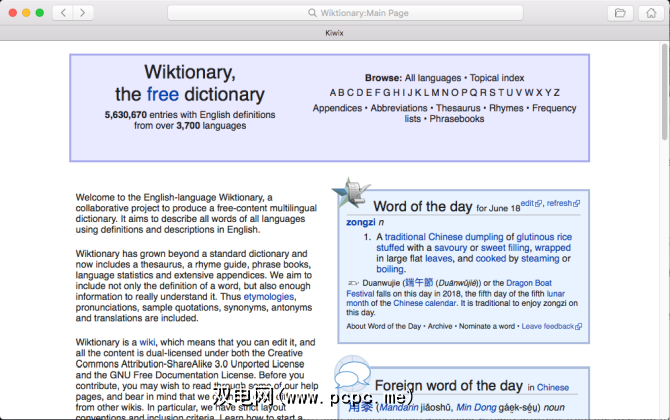Screen dimensions: 670x420
Task: Open the library folder icon in toolbar
Action: coord(620,13)
